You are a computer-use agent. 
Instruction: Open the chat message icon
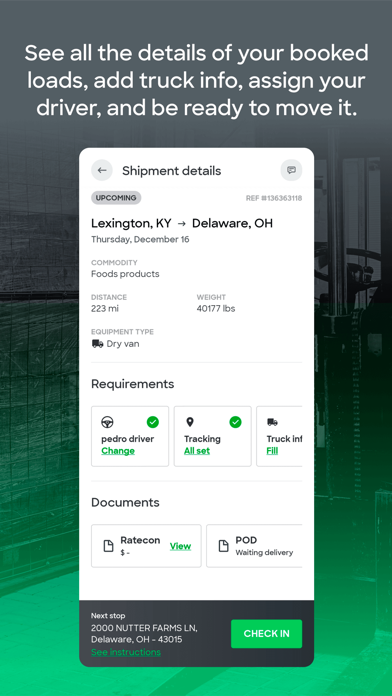(x=291, y=170)
